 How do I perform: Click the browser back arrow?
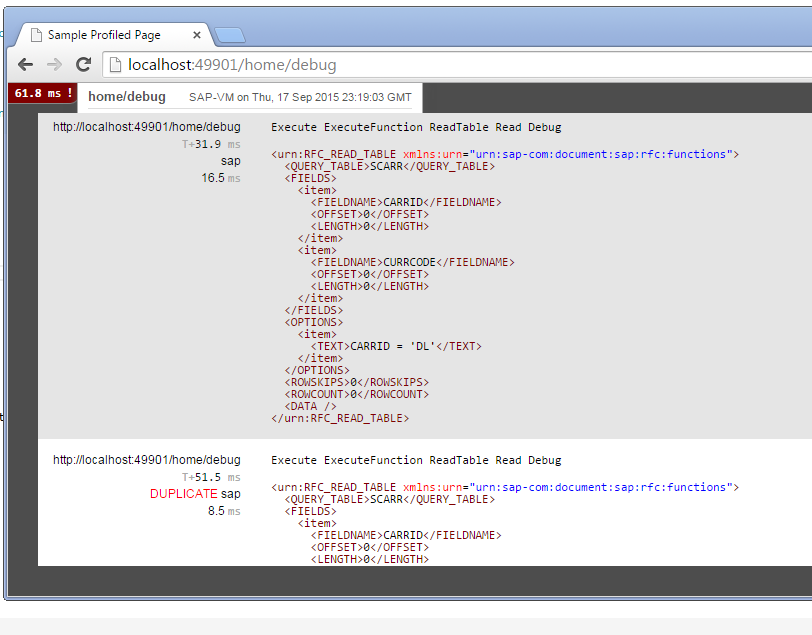pyautogui.click(x=25, y=65)
